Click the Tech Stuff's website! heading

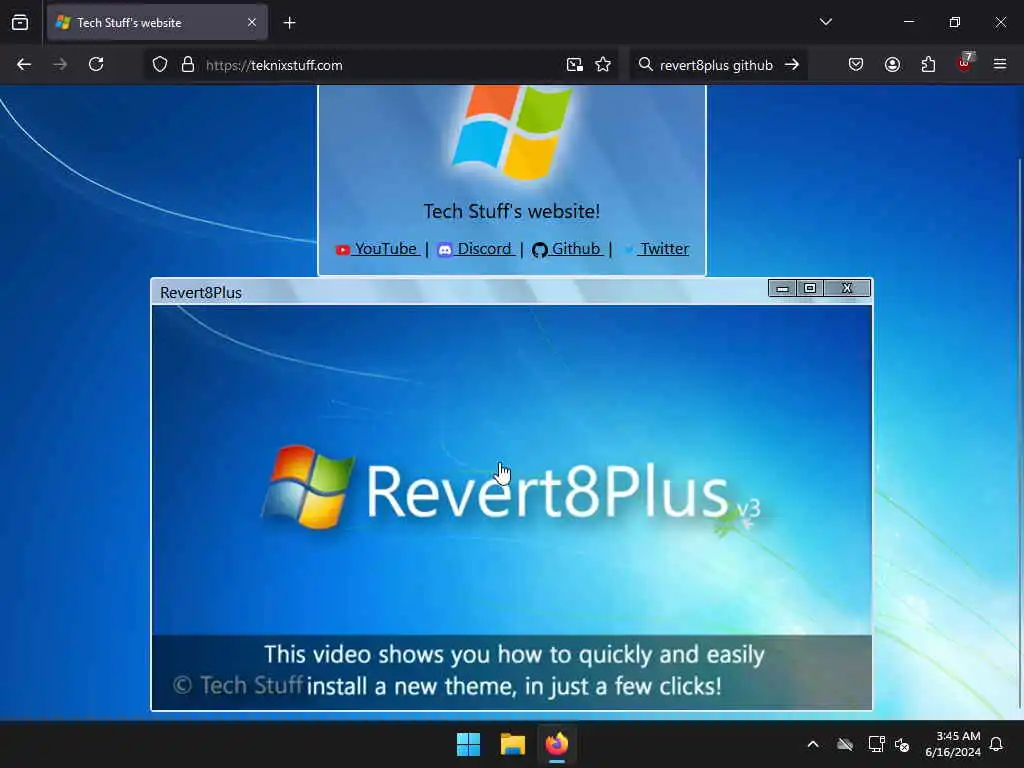[511, 211]
